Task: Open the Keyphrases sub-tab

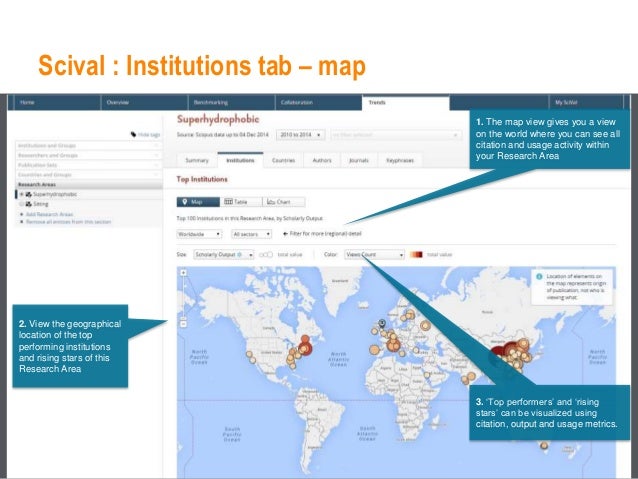Action: [x=400, y=160]
